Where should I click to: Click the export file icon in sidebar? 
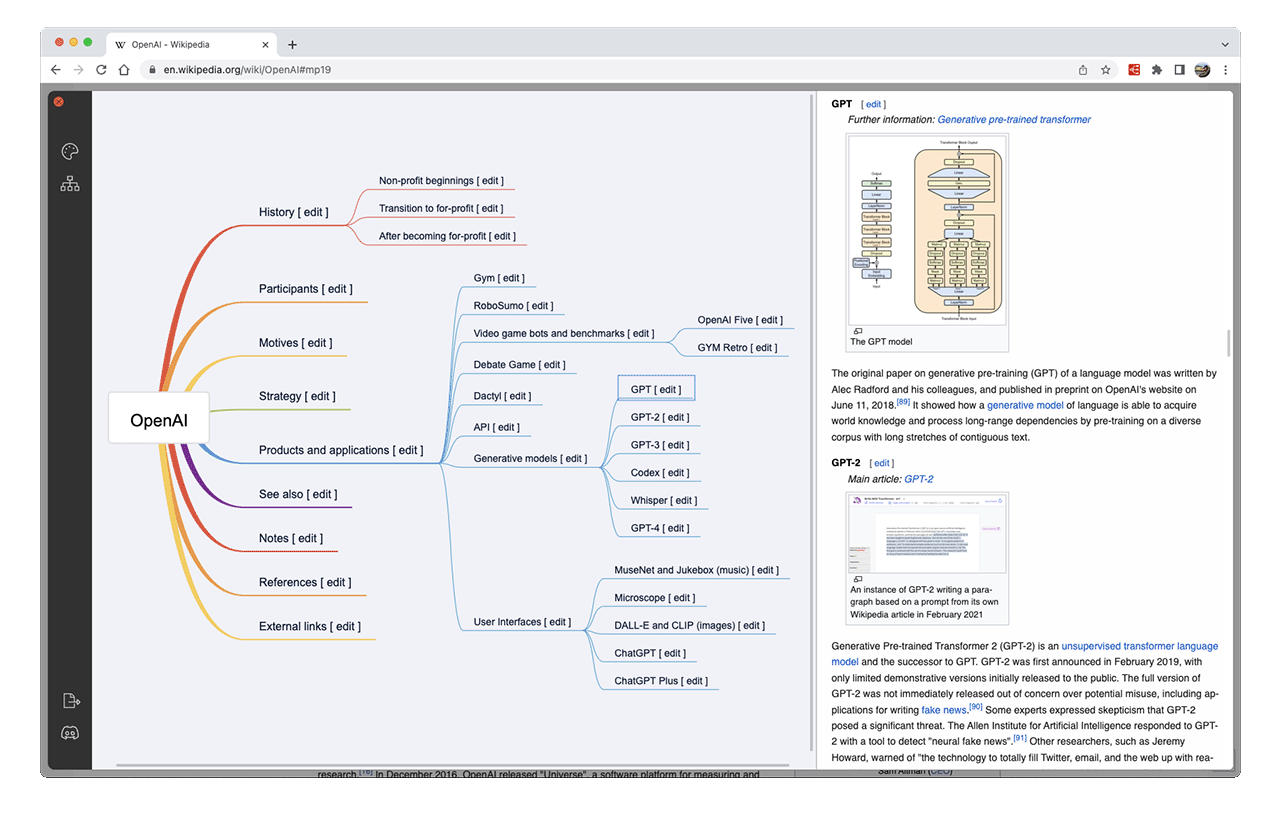click(70, 700)
